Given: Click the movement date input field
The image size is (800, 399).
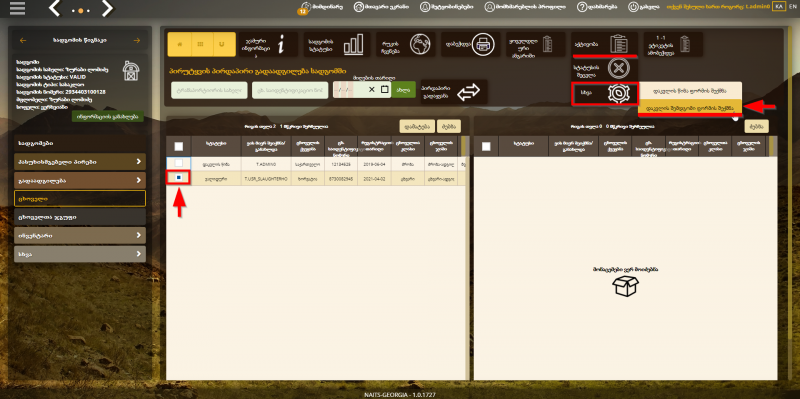Looking at the screenshot, I should [x=349, y=90].
